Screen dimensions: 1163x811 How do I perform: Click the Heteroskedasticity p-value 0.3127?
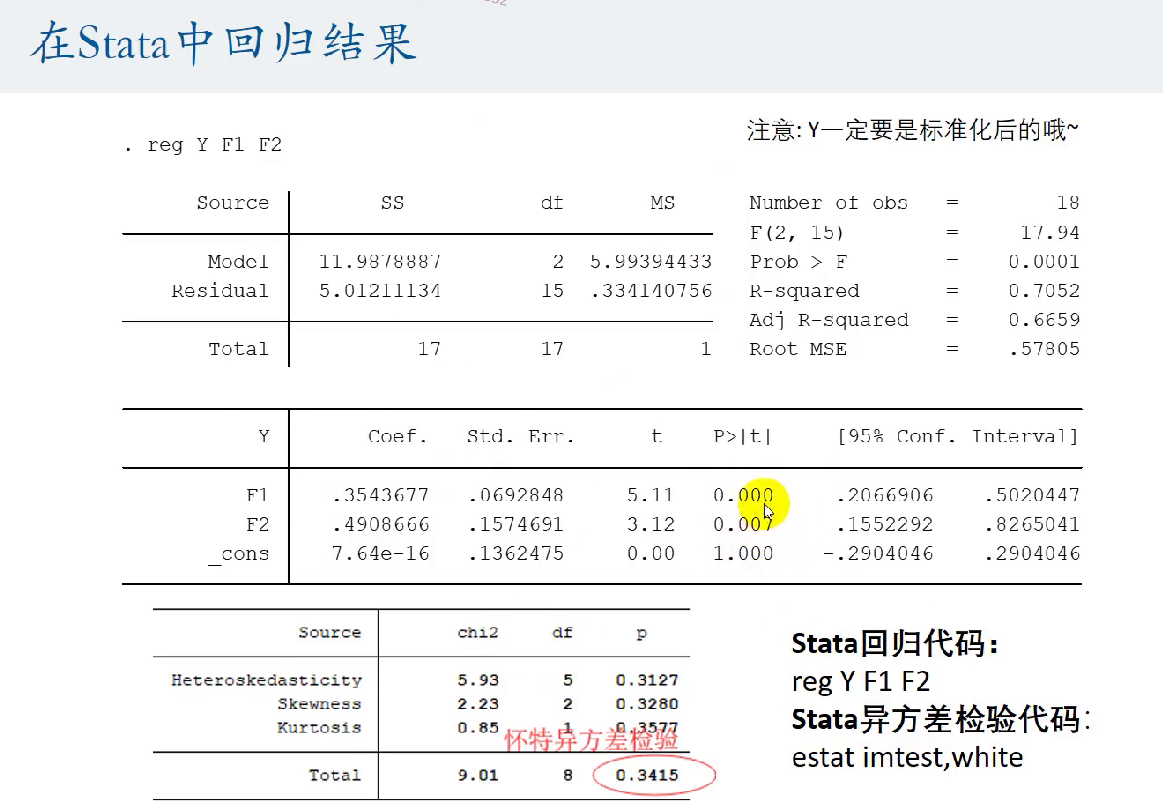tap(647, 680)
